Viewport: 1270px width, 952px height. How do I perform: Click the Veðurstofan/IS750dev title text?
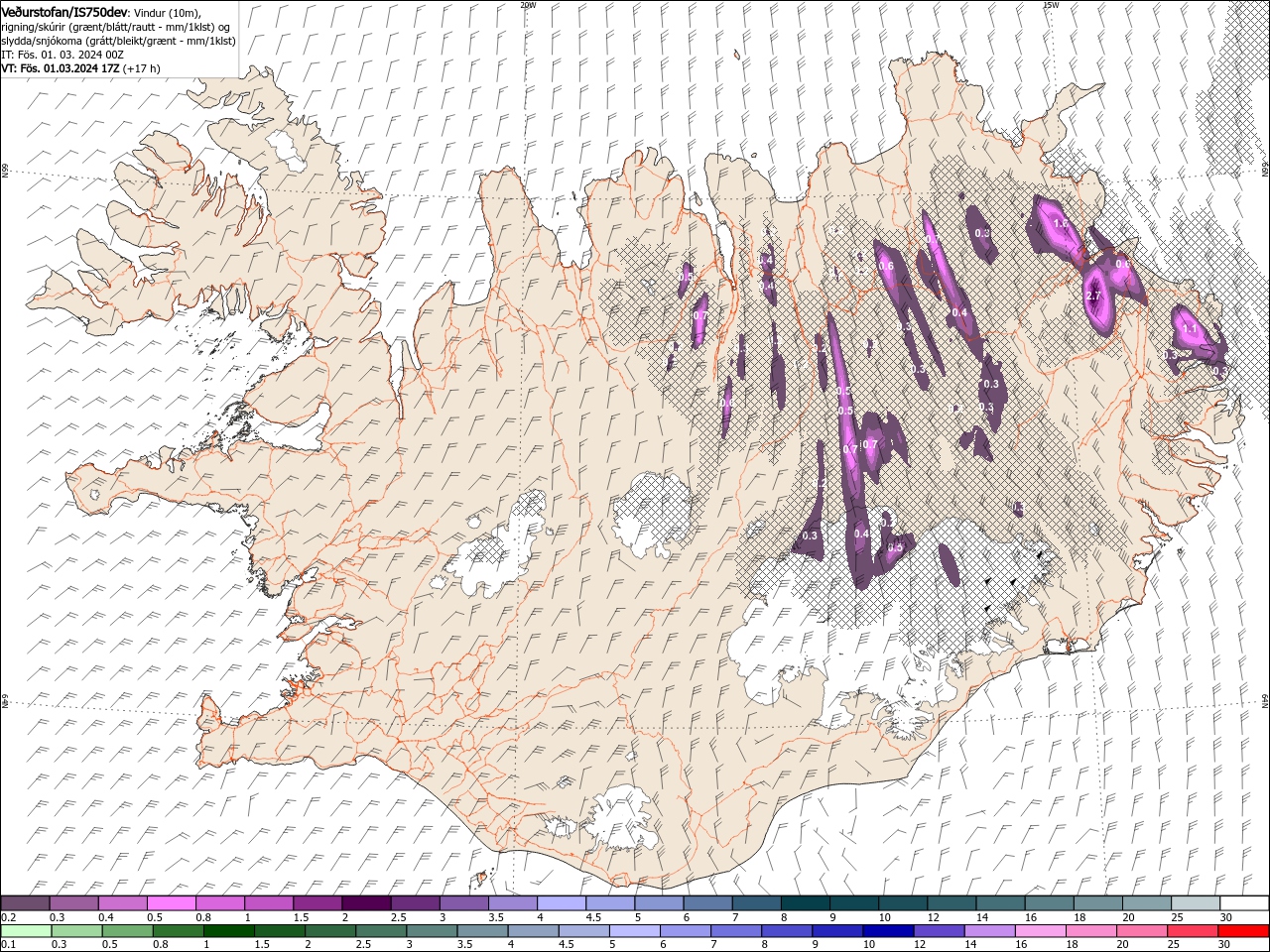[65, 11]
